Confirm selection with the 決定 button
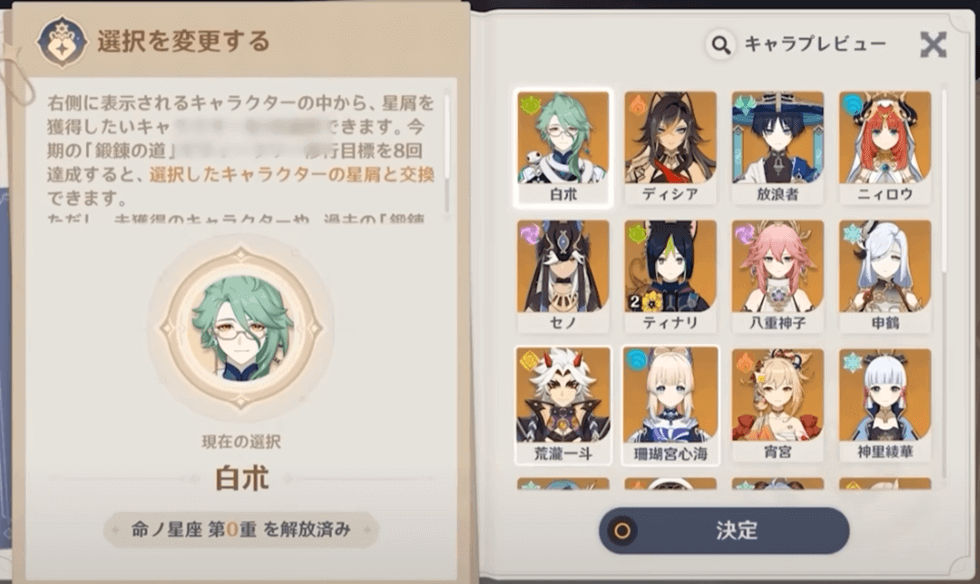 click(724, 530)
